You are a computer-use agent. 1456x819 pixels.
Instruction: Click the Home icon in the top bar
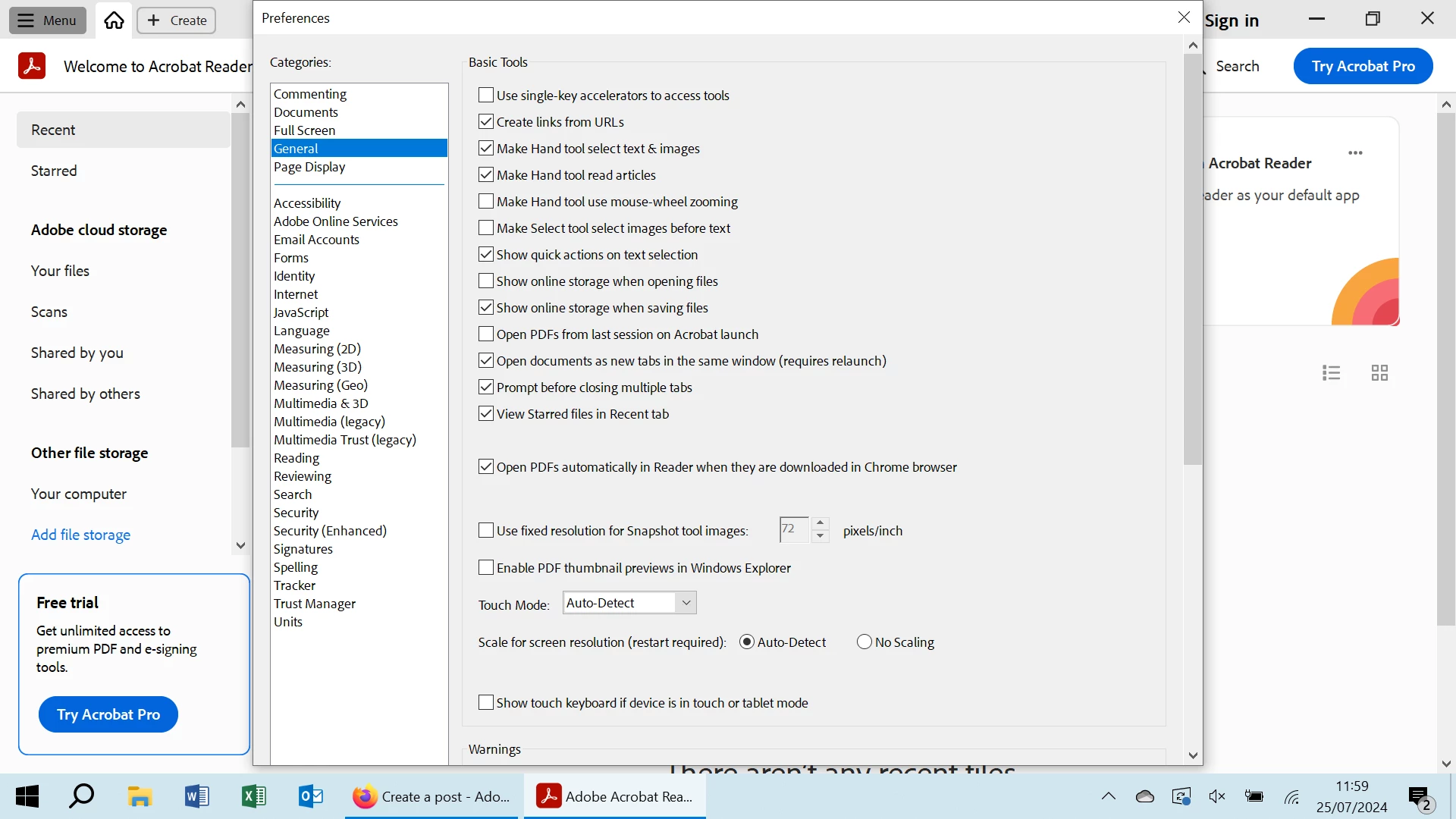click(114, 20)
